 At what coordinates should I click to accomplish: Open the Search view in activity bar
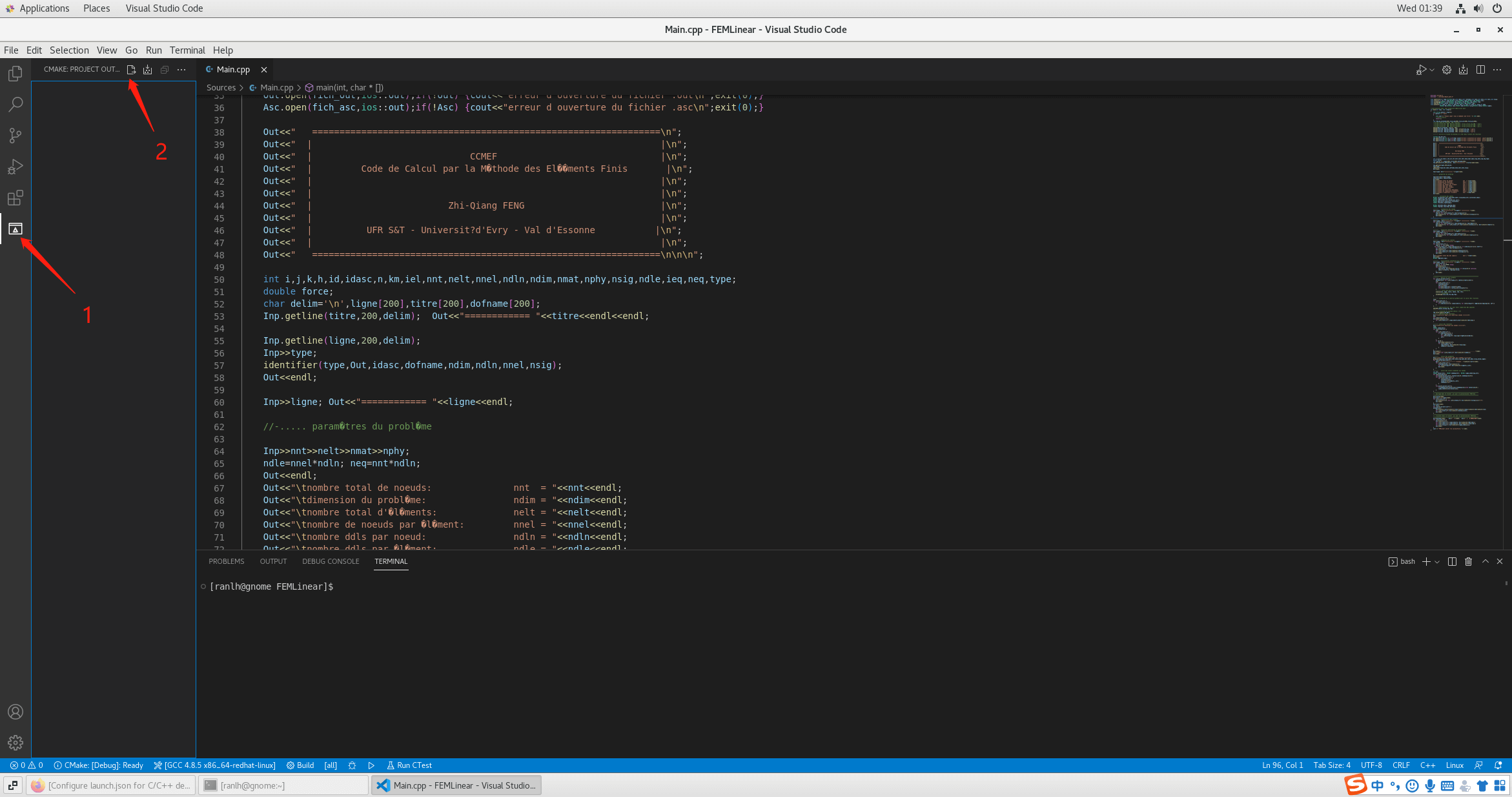[x=15, y=105]
